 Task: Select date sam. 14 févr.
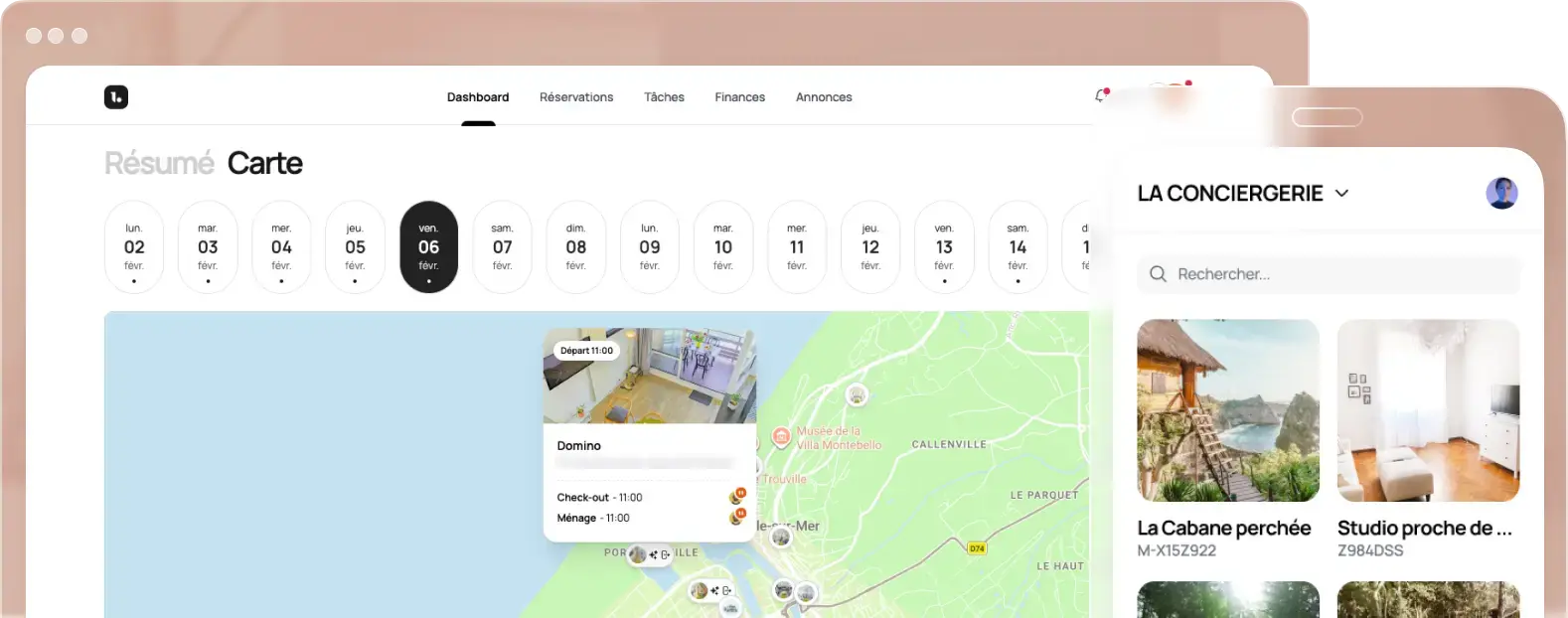coord(1018,247)
